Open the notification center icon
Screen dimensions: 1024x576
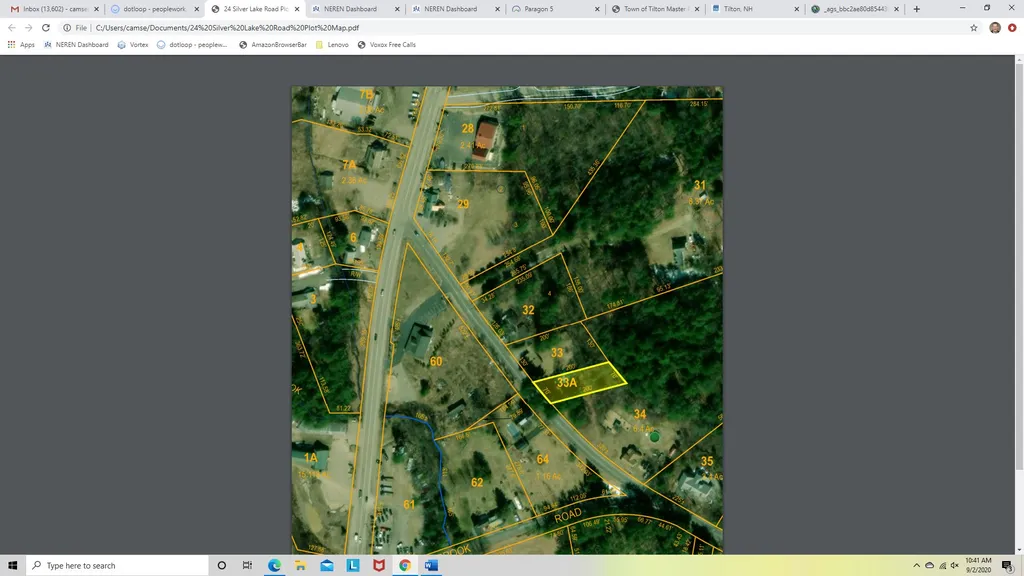pos(1008,566)
